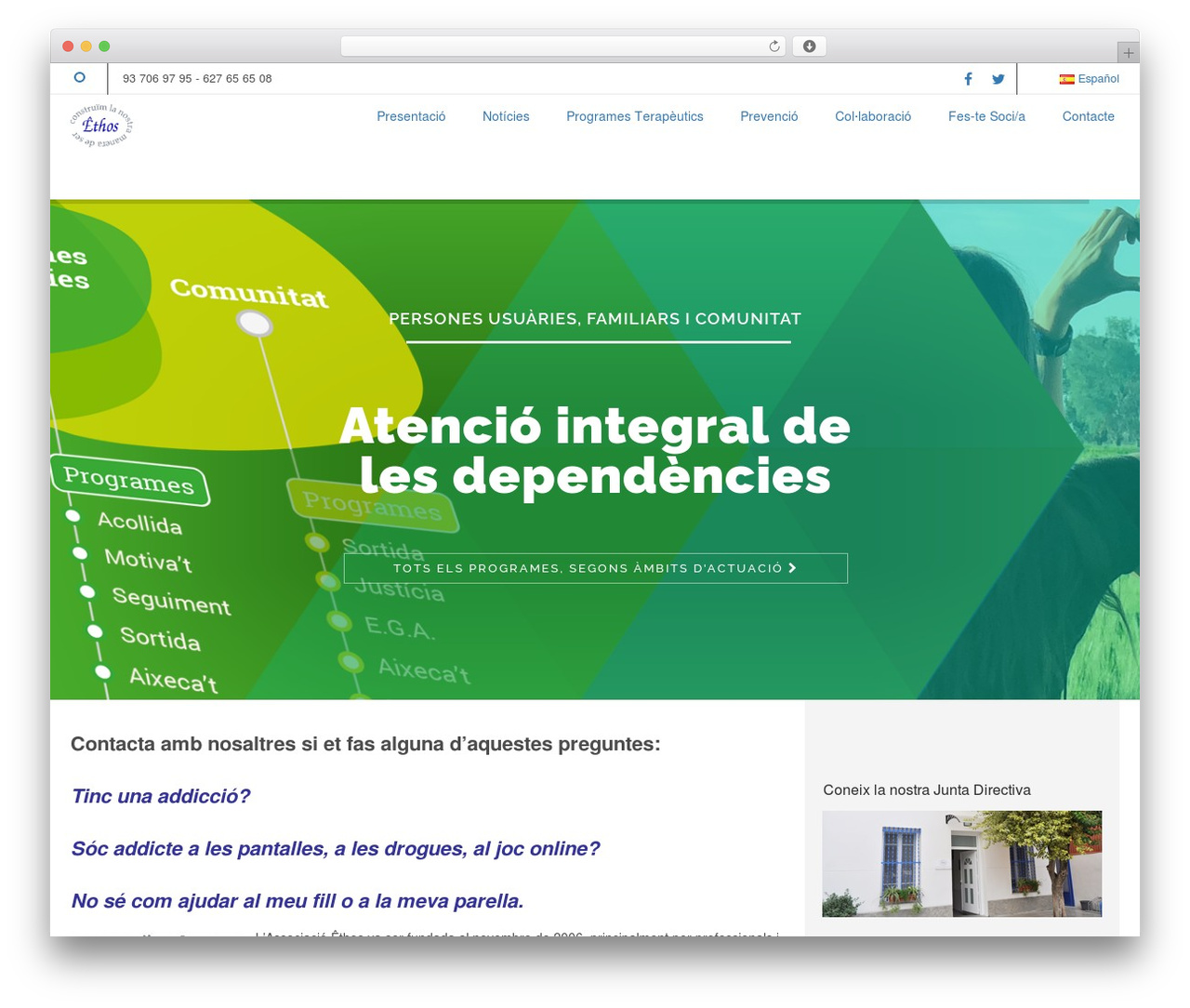This screenshot has width=1190, height=1008.
Task: Reload the page in the browser address bar
Action: [774, 46]
